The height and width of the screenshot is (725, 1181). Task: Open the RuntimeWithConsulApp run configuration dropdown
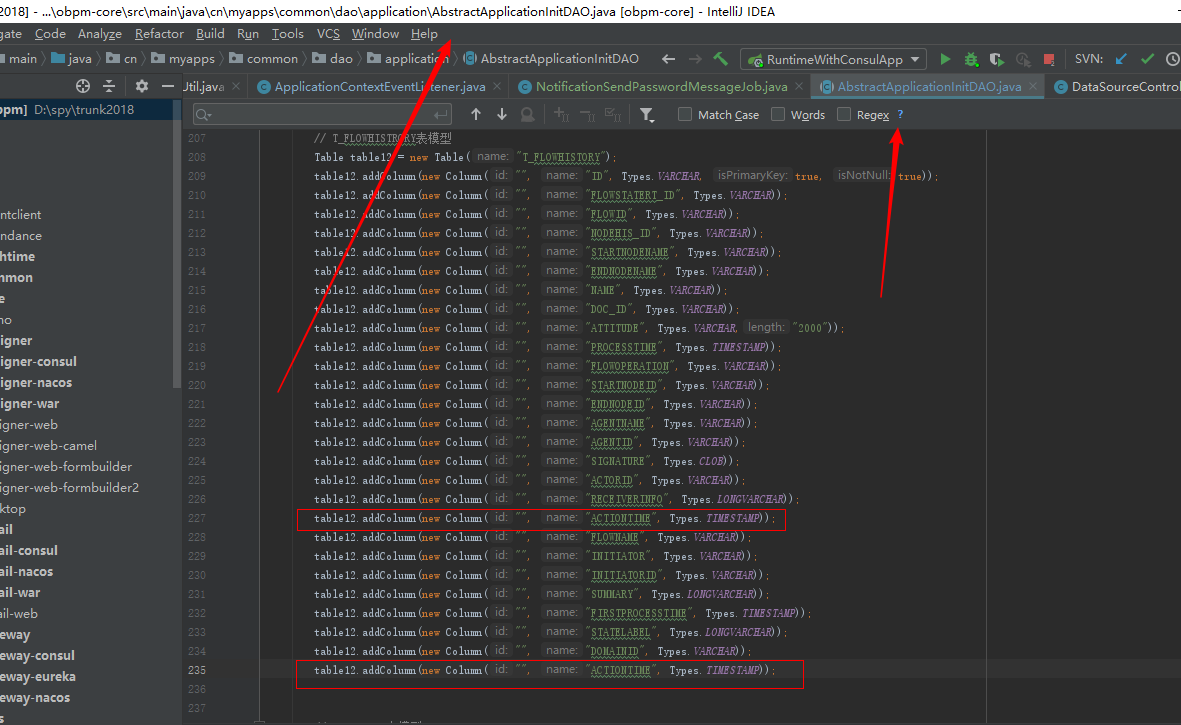(835, 59)
